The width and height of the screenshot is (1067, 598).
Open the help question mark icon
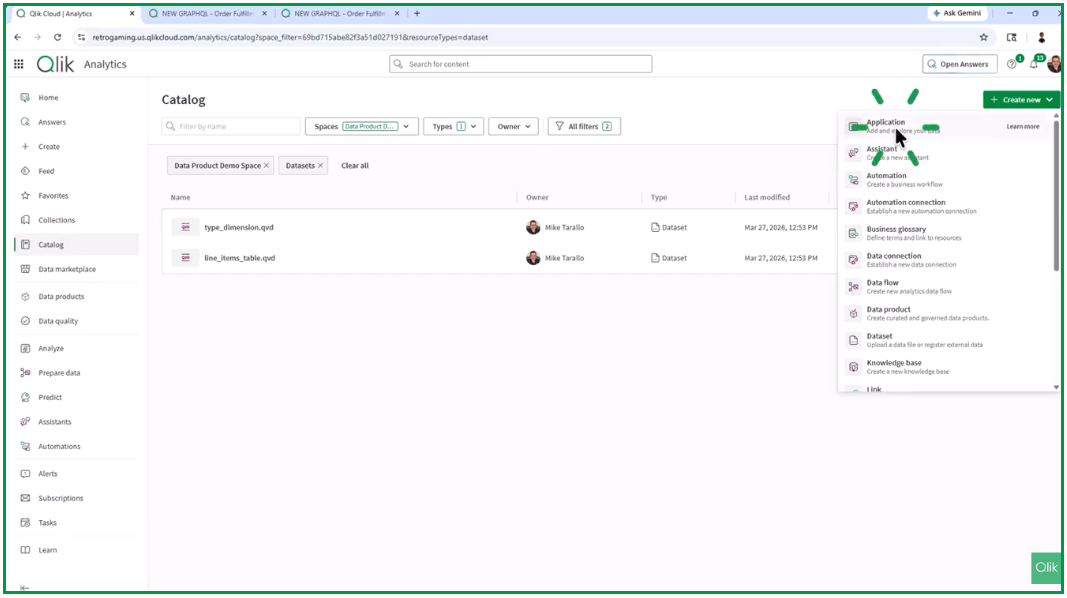1012,64
